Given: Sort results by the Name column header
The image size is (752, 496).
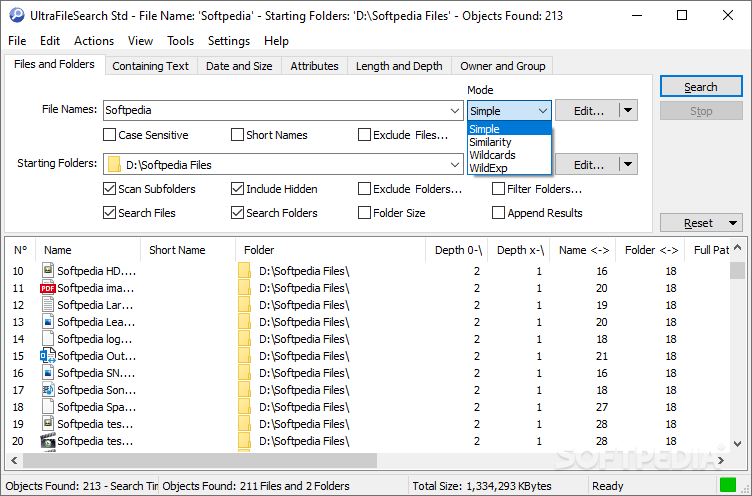Looking at the screenshot, I should 88,250.
